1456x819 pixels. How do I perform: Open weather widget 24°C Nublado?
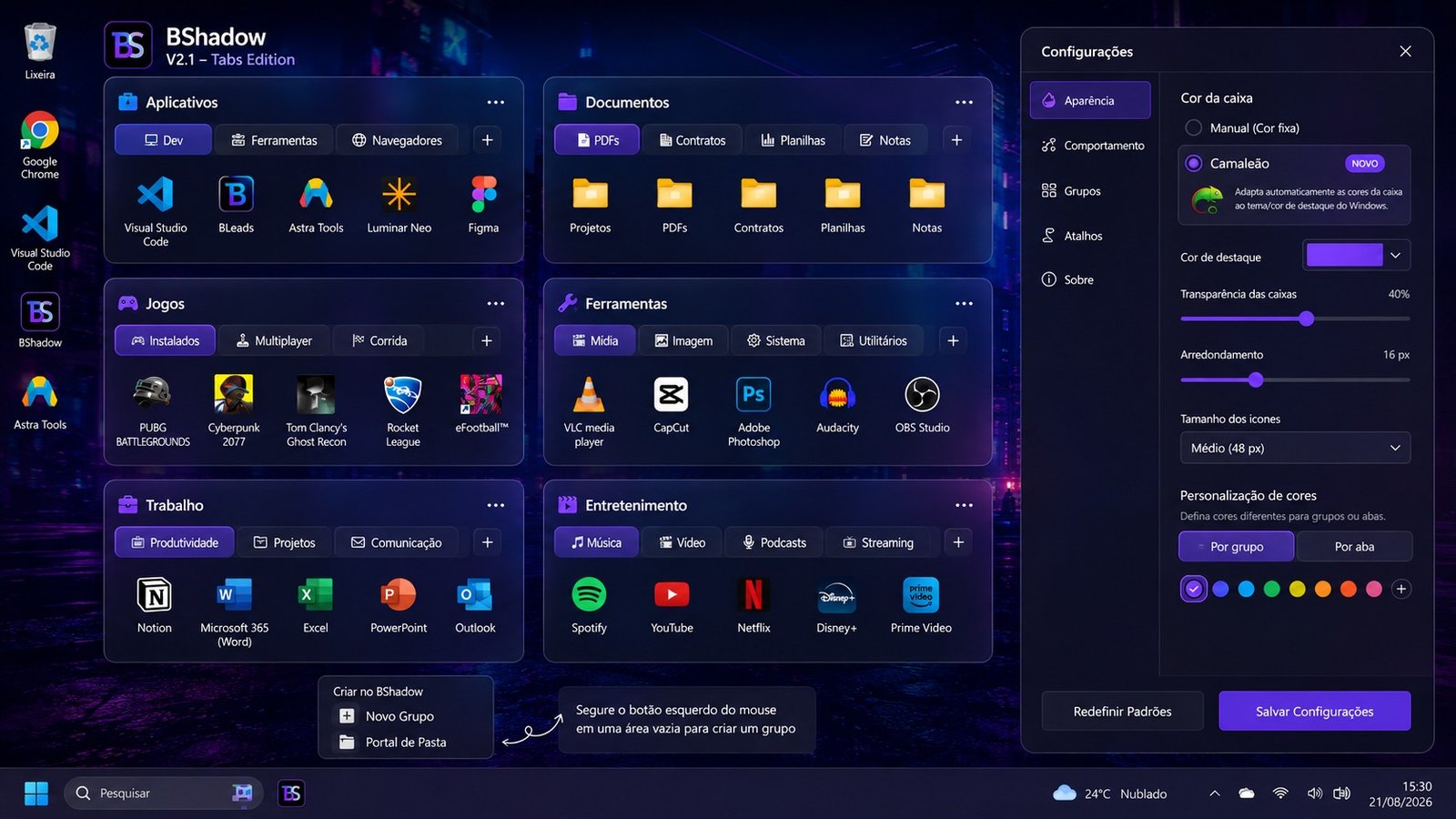[1109, 794]
